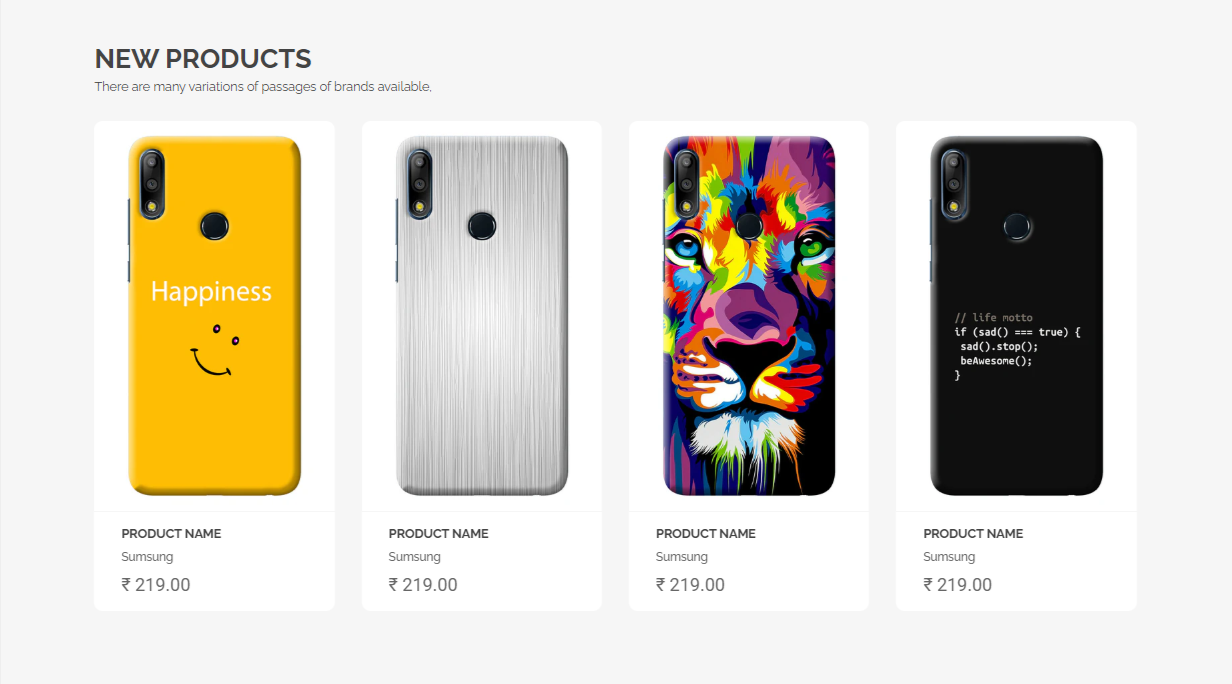Image resolution: width=1232 pixels, height=684 pixels.
Task: Click Product Name under the black case
Action: click(973, 534)
